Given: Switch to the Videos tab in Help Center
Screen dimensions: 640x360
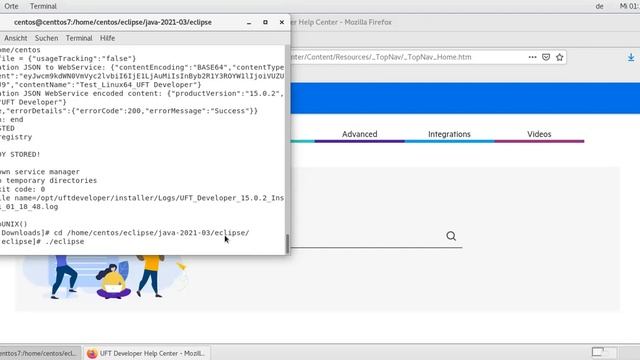Looking at the screenshot, I should tap(539, 134).
